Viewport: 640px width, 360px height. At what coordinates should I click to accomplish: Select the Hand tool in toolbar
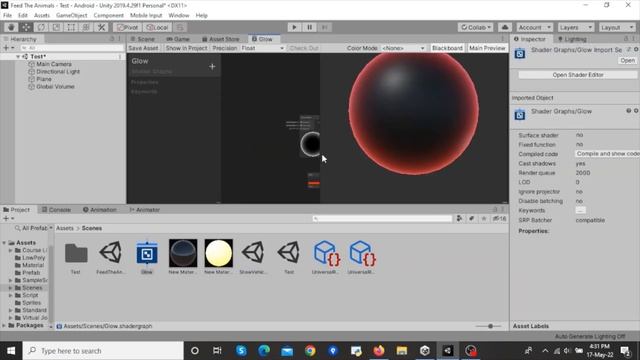click(x=11, y=27)
